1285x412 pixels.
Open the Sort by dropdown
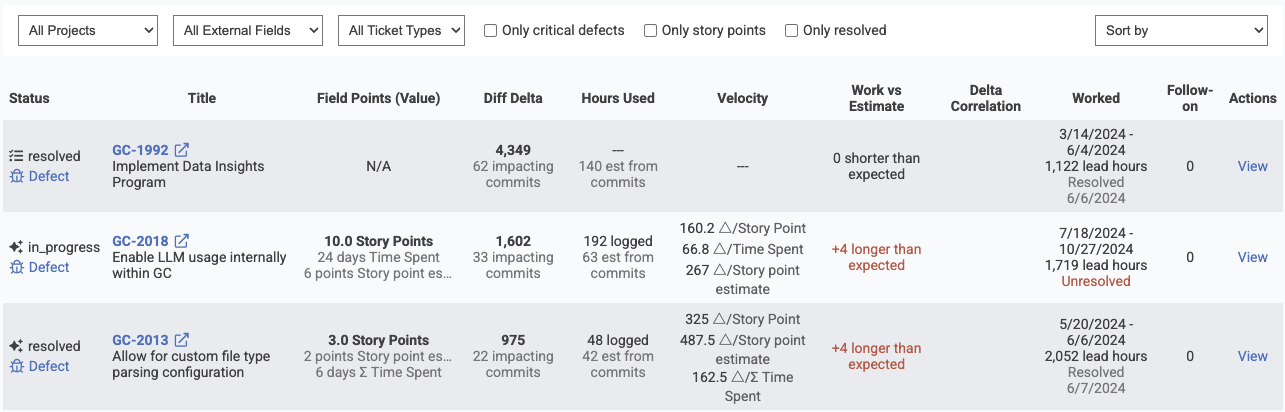tap(1181, 31)
